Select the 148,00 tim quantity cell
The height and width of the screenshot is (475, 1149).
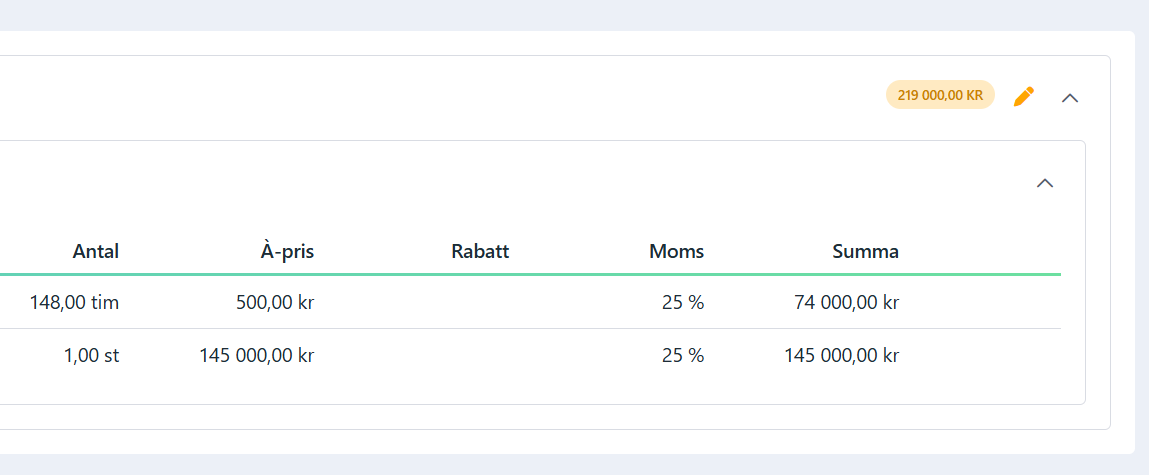tap(74, 302)
